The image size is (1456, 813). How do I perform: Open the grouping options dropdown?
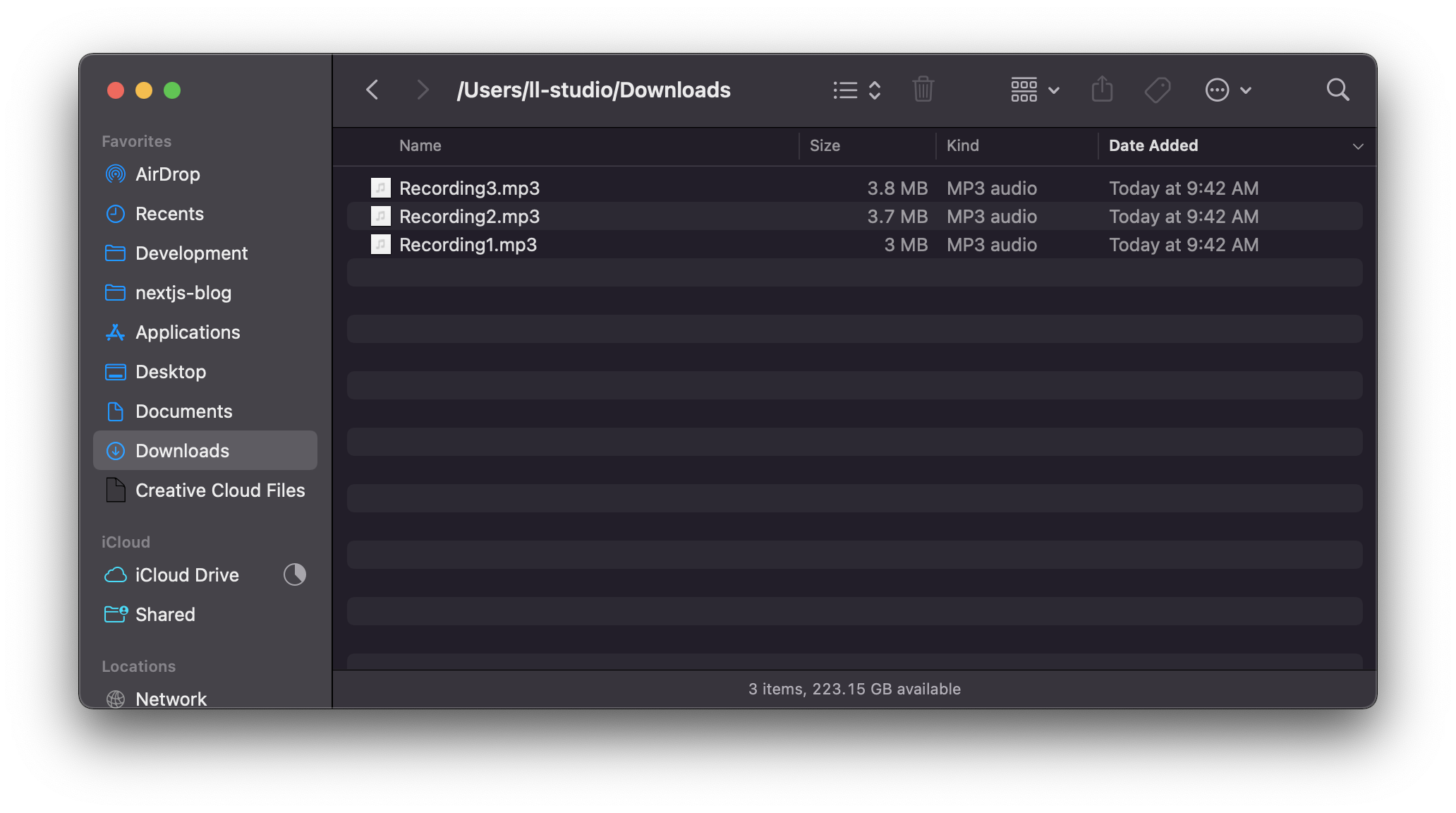tap(1033, 90)
